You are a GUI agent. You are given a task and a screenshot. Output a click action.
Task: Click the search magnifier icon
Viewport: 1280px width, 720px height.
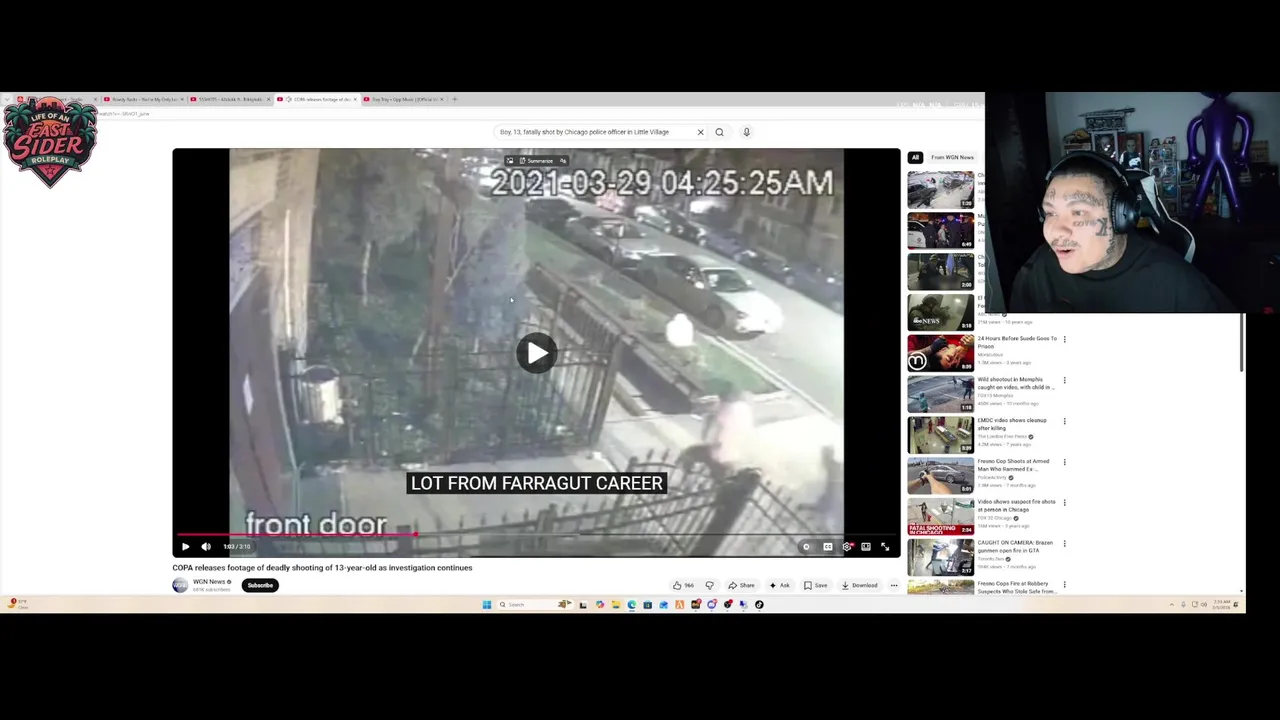pos(719,132)
